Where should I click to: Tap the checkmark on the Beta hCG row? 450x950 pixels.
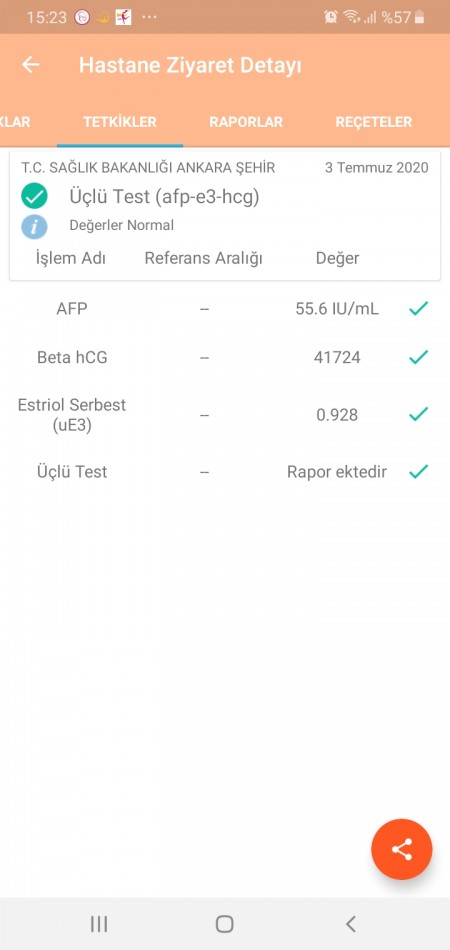point(419,357)
